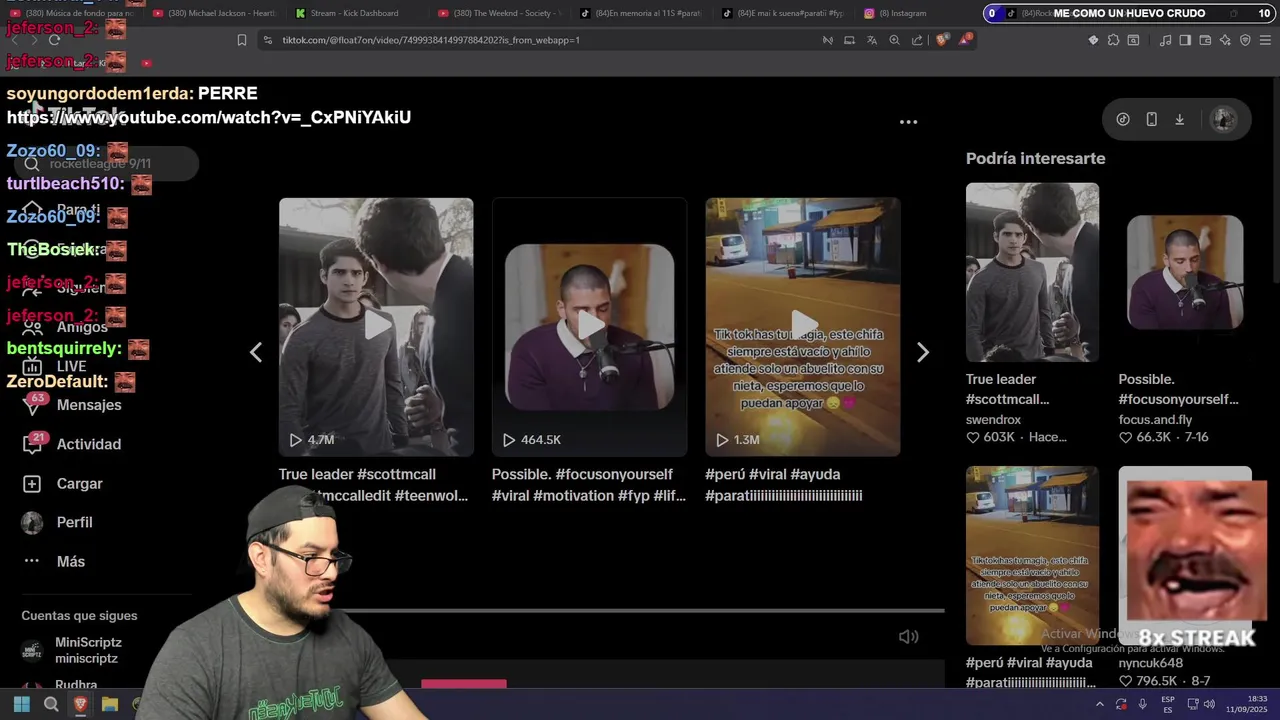Open Actividad in the TikTok sidebar
The image size is (1280, 720).
[x=89, y=444]
